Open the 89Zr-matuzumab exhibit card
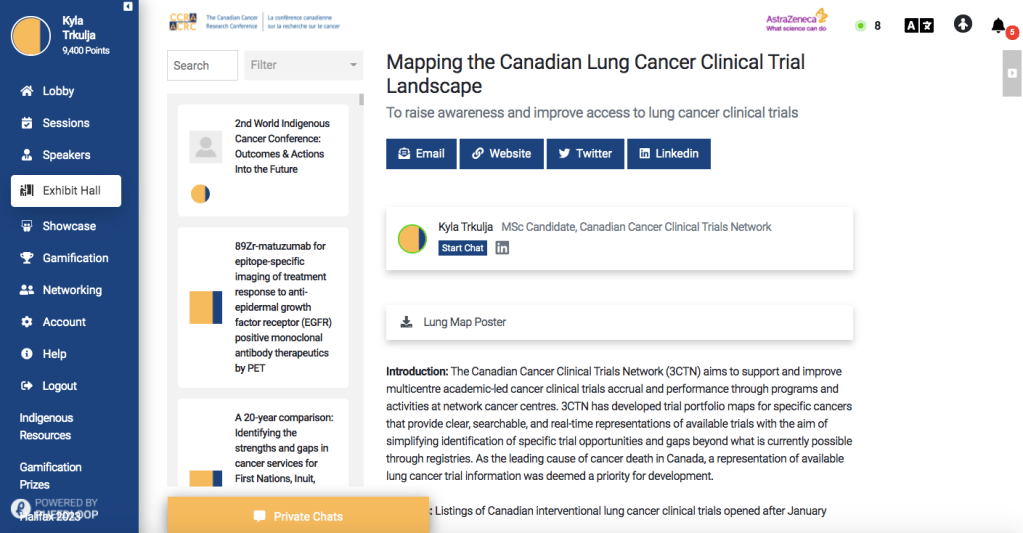Viewport: 1023px width, 533px height. pyautogui.click(x=263, y=307)
